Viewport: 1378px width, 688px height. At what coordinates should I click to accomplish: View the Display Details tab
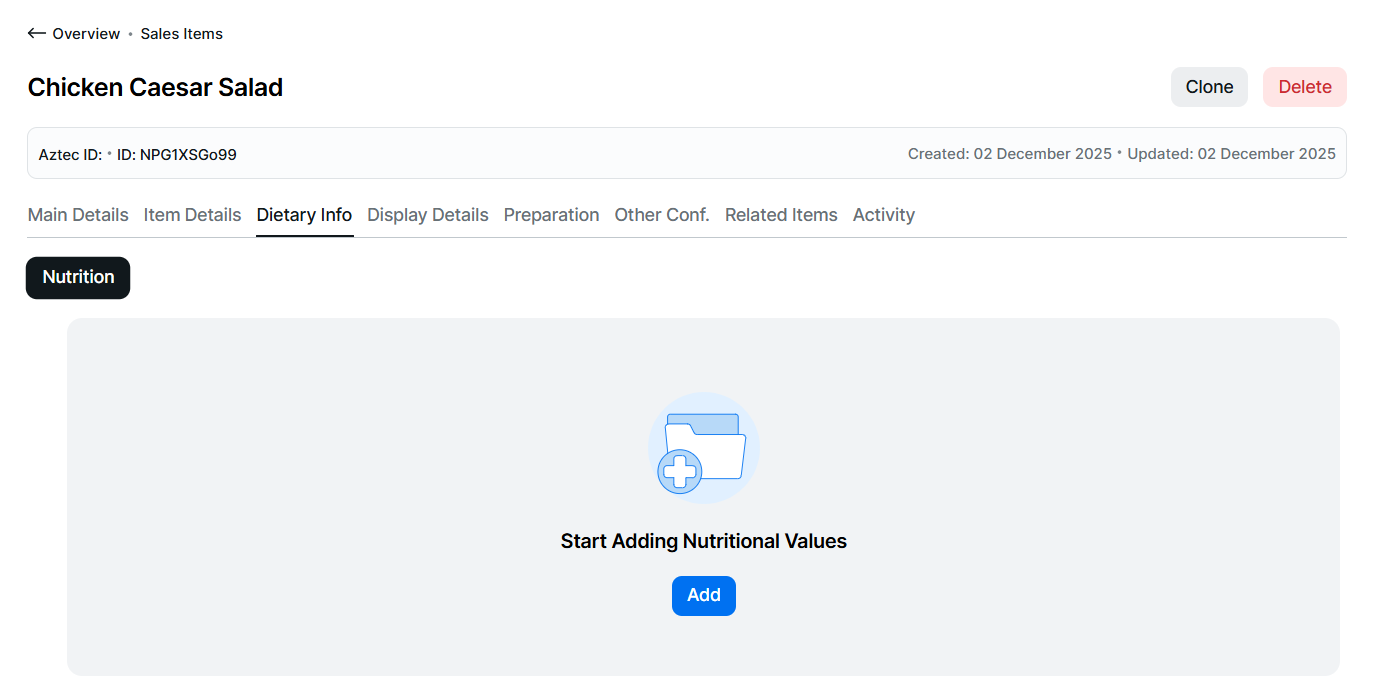(x=427, y=215)
